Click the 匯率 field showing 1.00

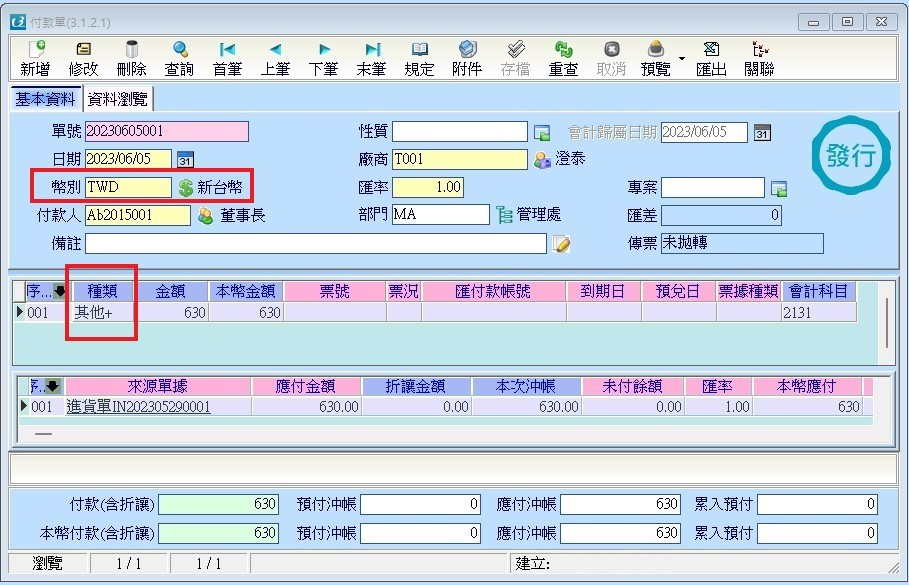coord(428,187)
